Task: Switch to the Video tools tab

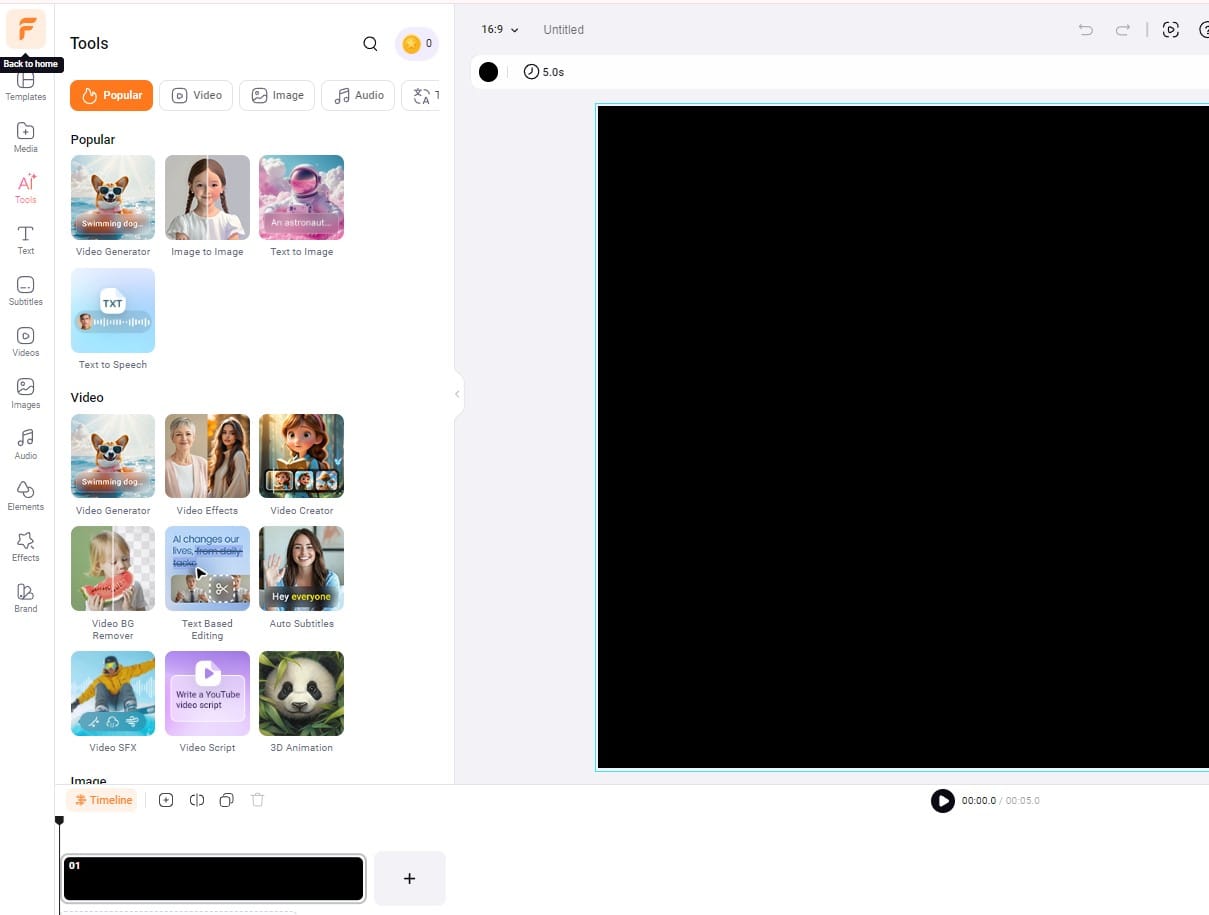Action: pos(196,95)
